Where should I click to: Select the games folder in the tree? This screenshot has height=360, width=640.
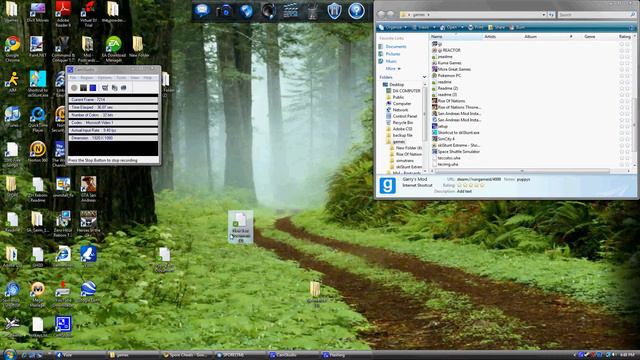(399, 142)
